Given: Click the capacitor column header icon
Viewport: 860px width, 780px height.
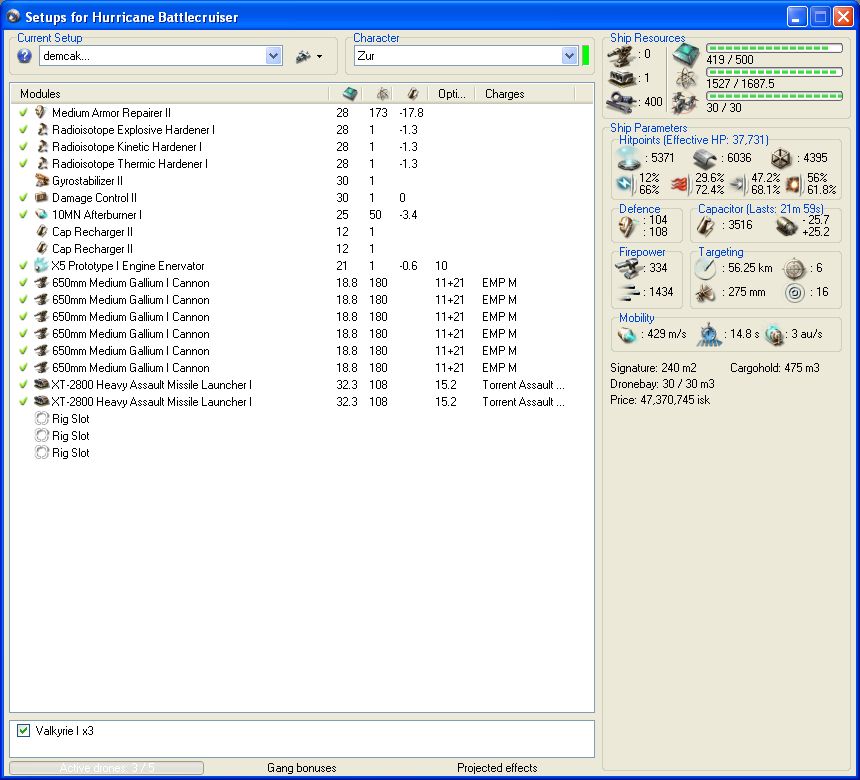Looking at the screenshot, I should 412,94.
